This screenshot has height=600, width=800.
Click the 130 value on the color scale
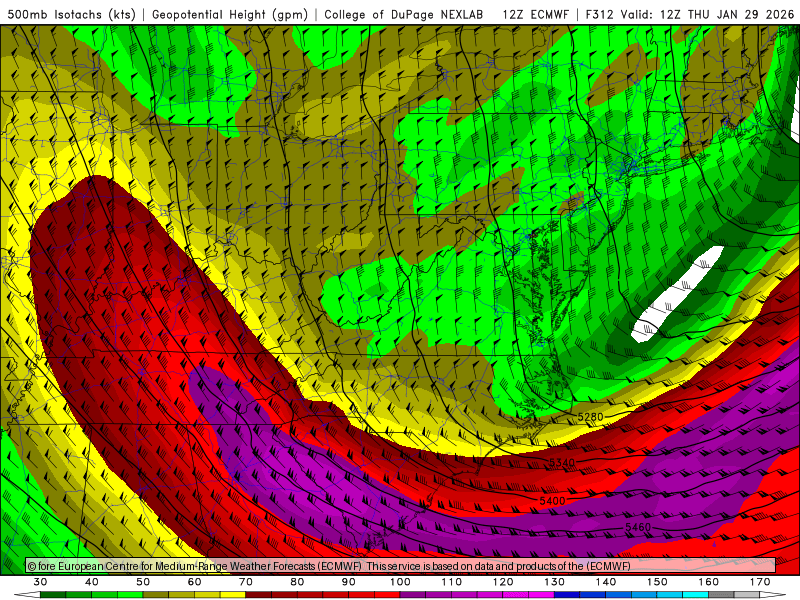[x=554, y=582]
